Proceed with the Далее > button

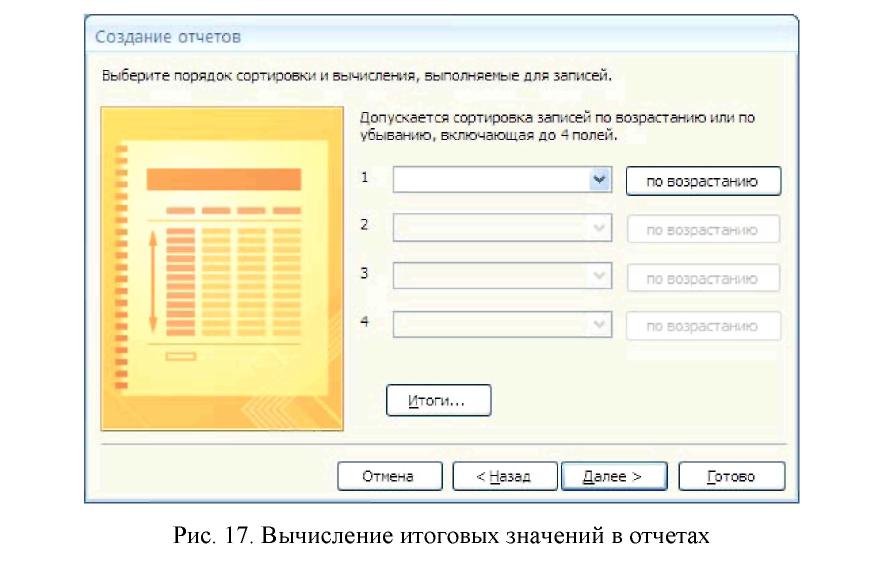(614, 477)
